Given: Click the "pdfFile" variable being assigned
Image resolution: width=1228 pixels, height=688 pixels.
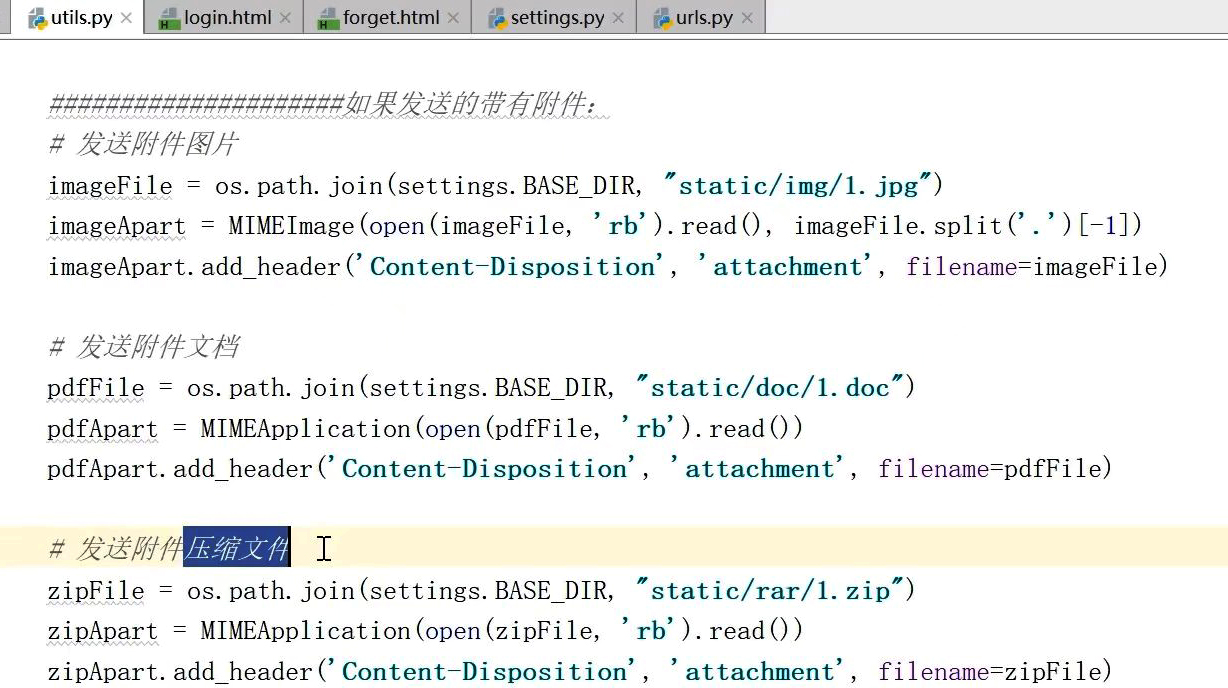Looking at the screenshot, I should click(96, 388).
